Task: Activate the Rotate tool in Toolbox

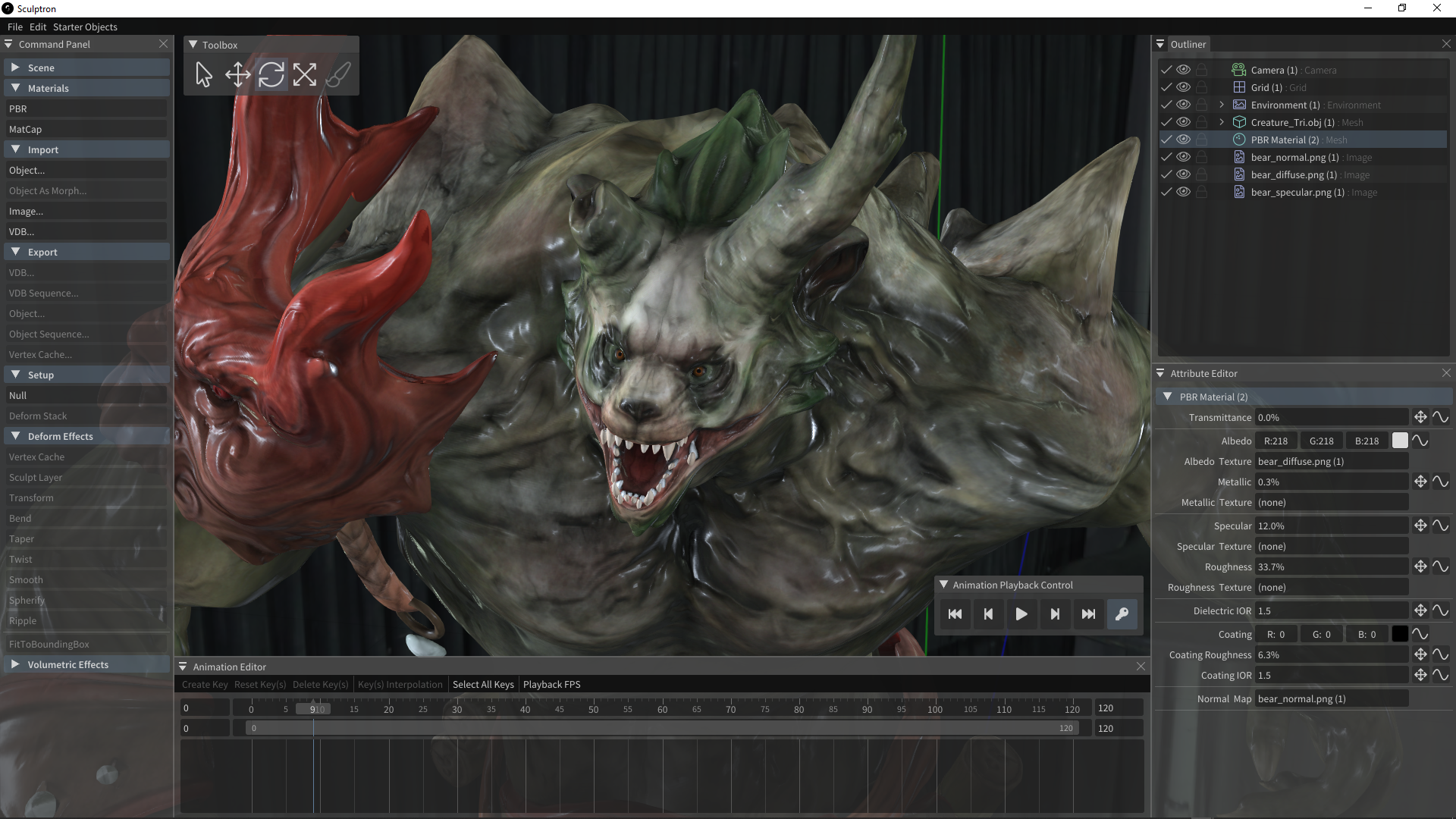Action: point(271,74)
